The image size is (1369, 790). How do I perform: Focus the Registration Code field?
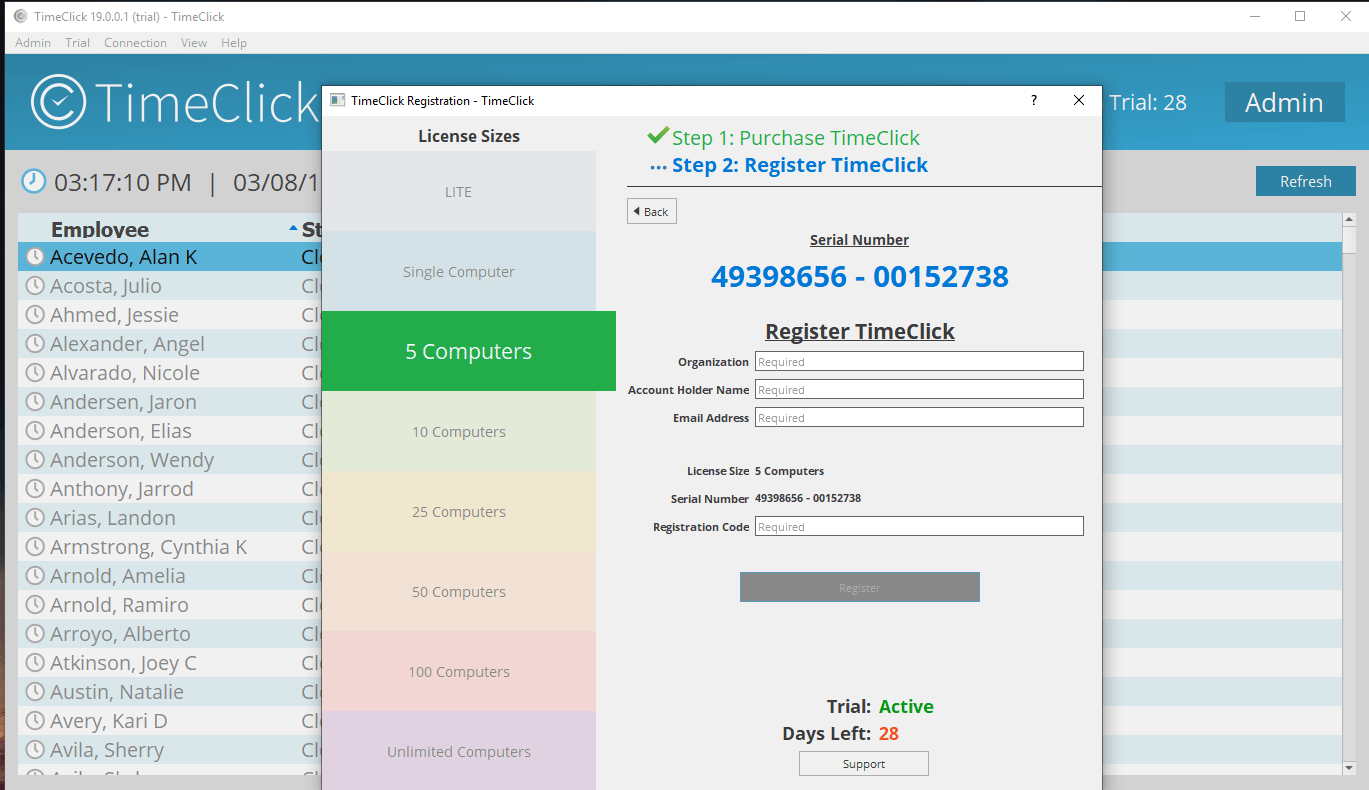click(x=919, y=526)
